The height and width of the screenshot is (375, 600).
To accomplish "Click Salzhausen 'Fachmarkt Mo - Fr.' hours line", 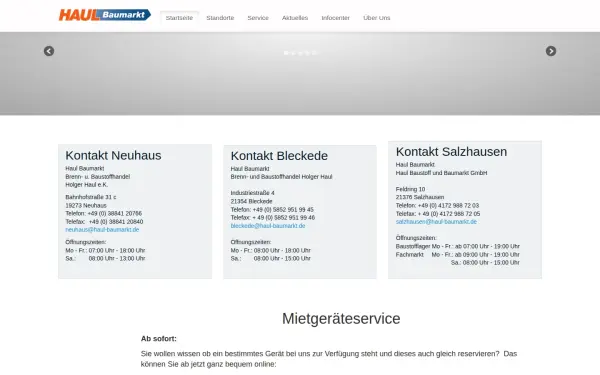I will point(458,254).
